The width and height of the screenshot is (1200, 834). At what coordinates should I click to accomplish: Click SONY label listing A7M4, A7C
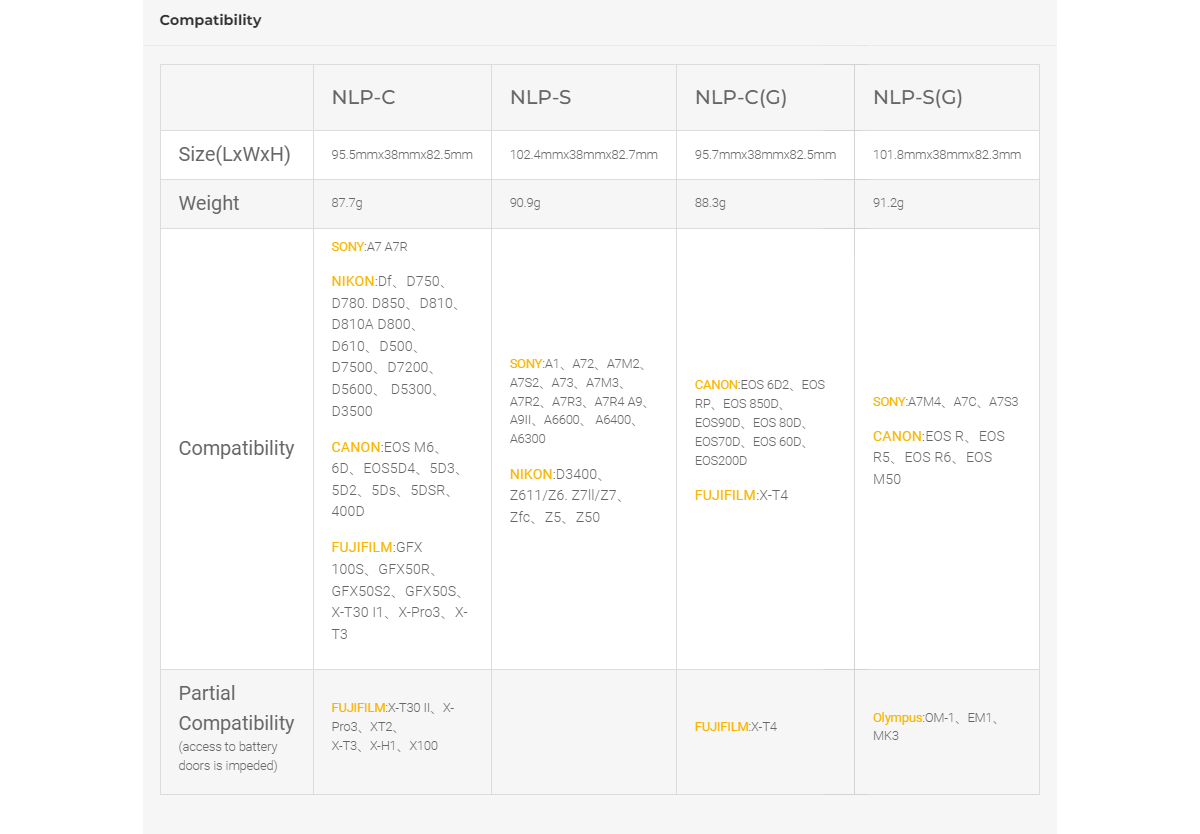889,402
